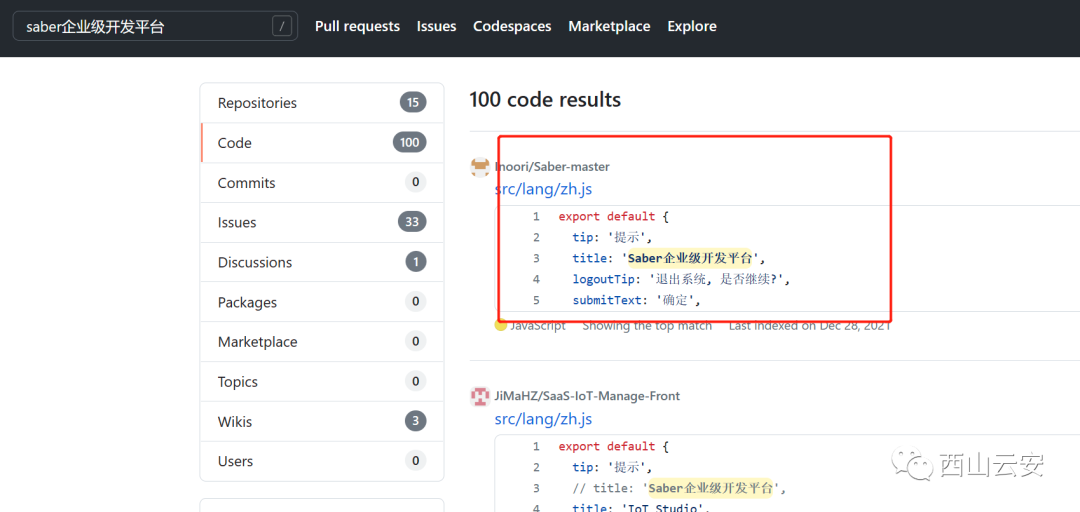Click the search box containing saber企业级开发平台
1080x512 pixels.
click(x=155, y=26)
